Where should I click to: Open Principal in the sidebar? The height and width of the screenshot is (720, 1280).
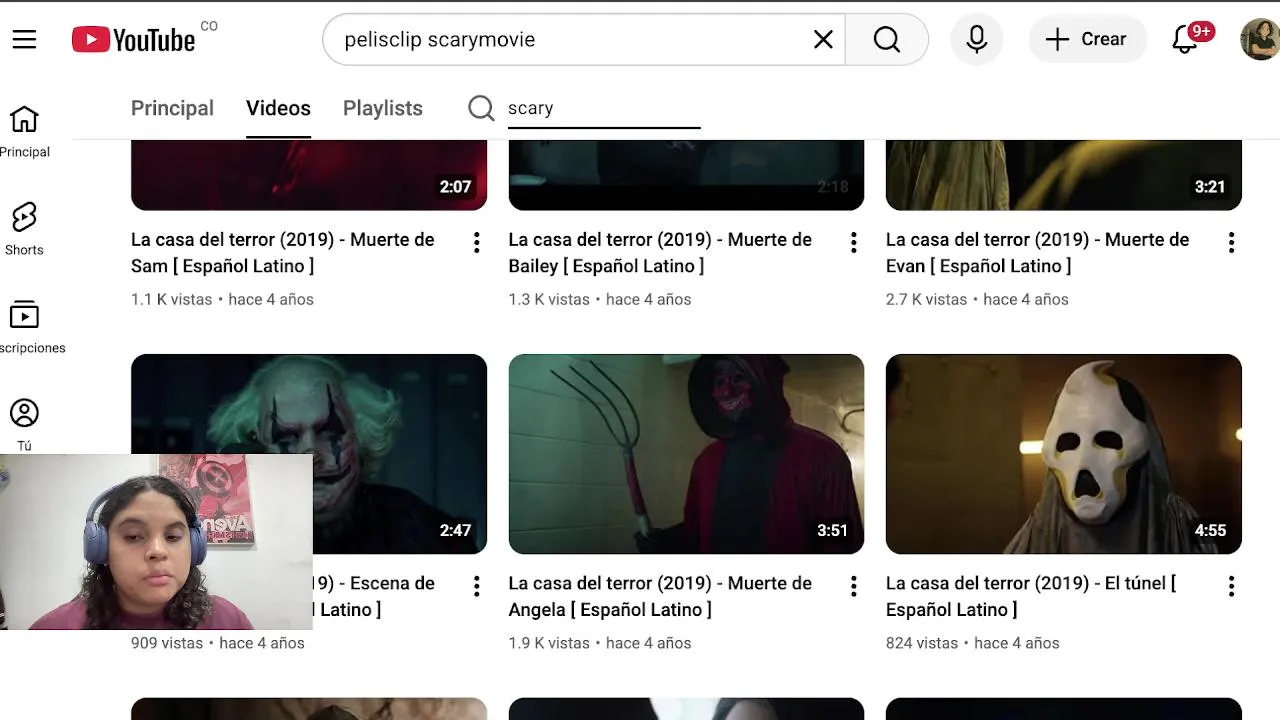[24, 132]
